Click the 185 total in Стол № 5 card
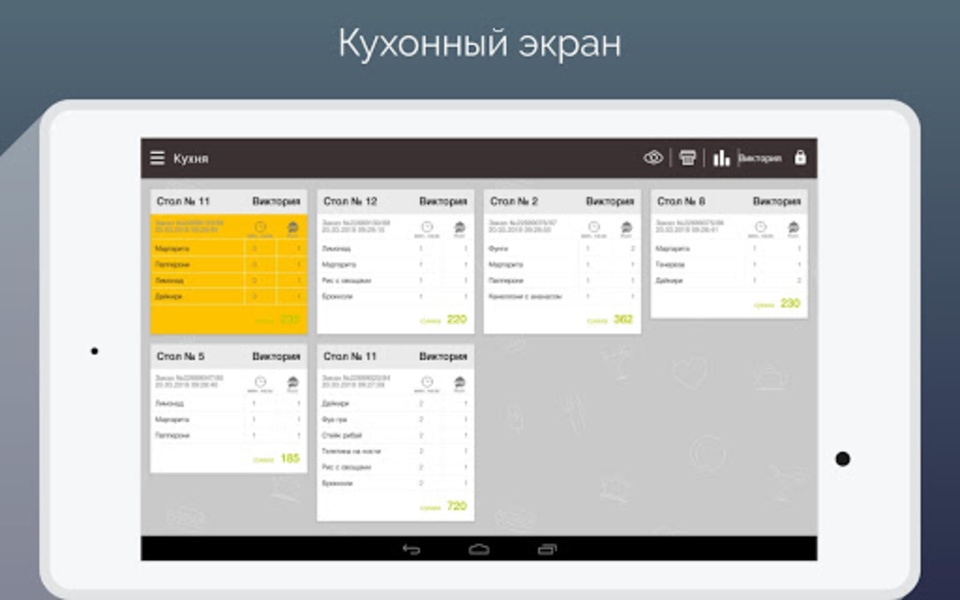This screenshot has width=960, height=600. [290, 459]
